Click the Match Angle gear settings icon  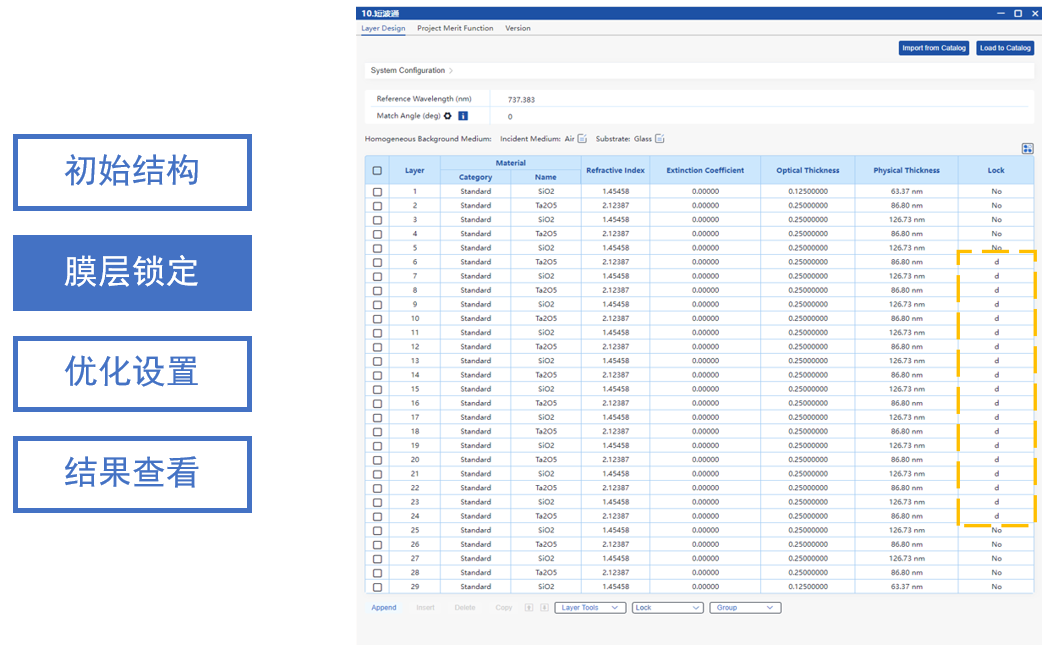[x=448, y=116]
